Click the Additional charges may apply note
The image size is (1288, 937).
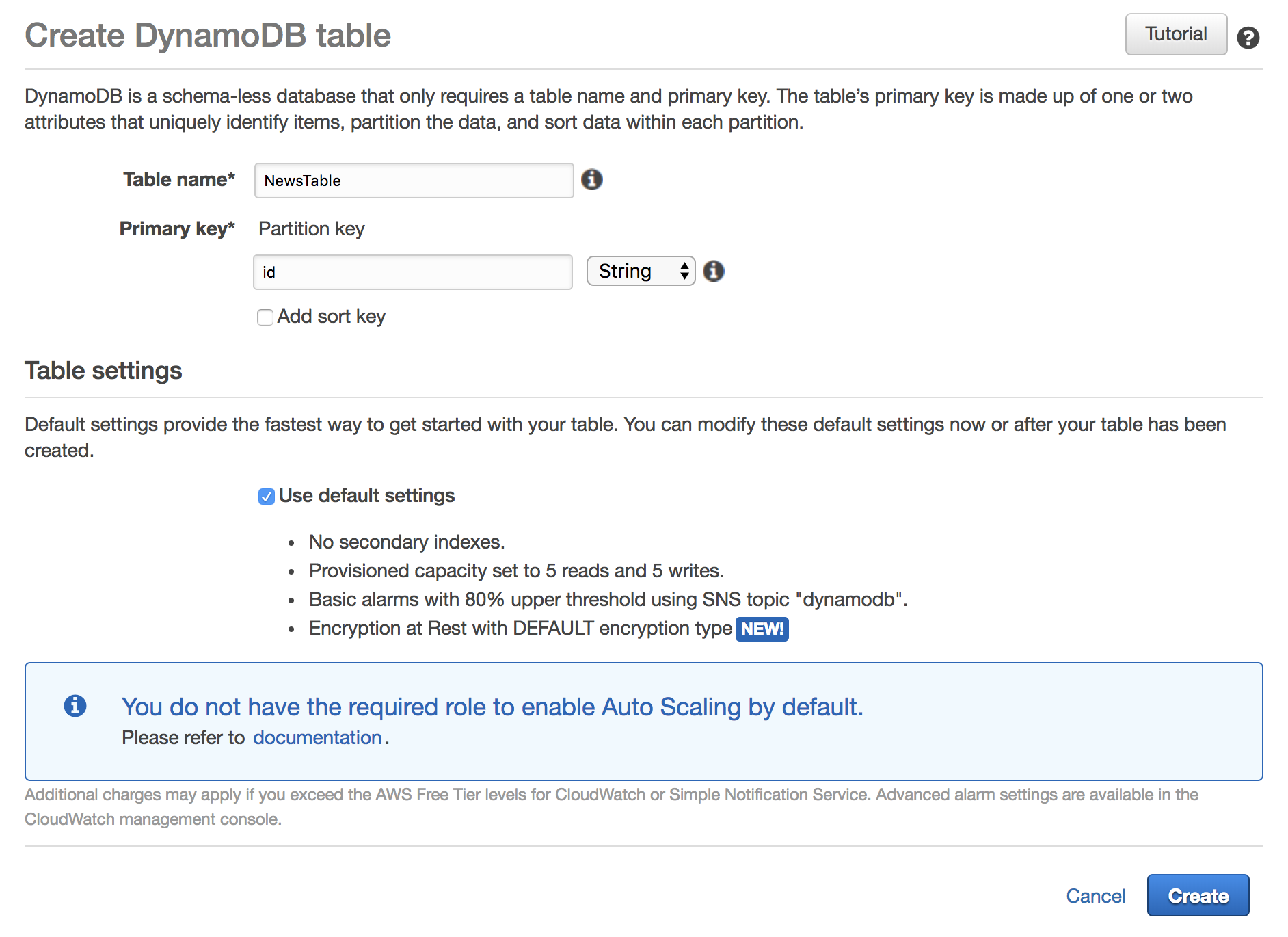(612, 807)
